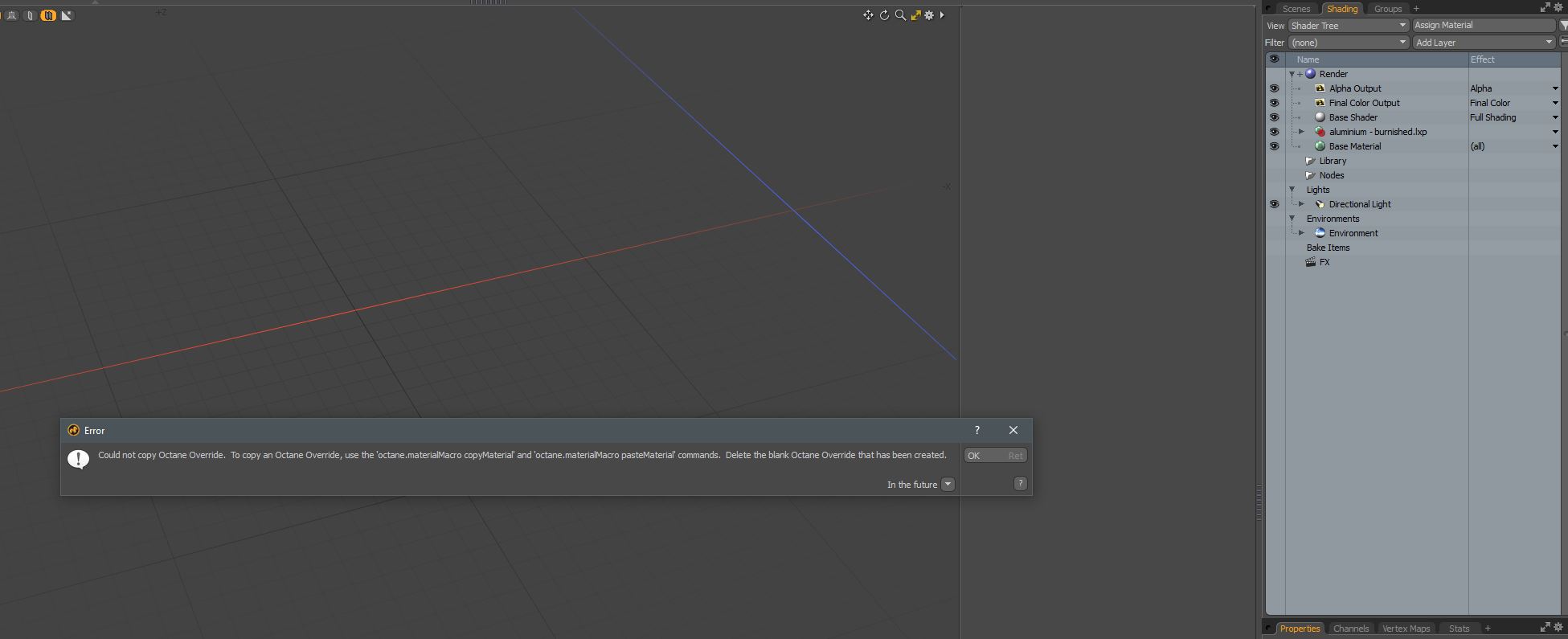Click the Environment globe icon

(1320, 233)
